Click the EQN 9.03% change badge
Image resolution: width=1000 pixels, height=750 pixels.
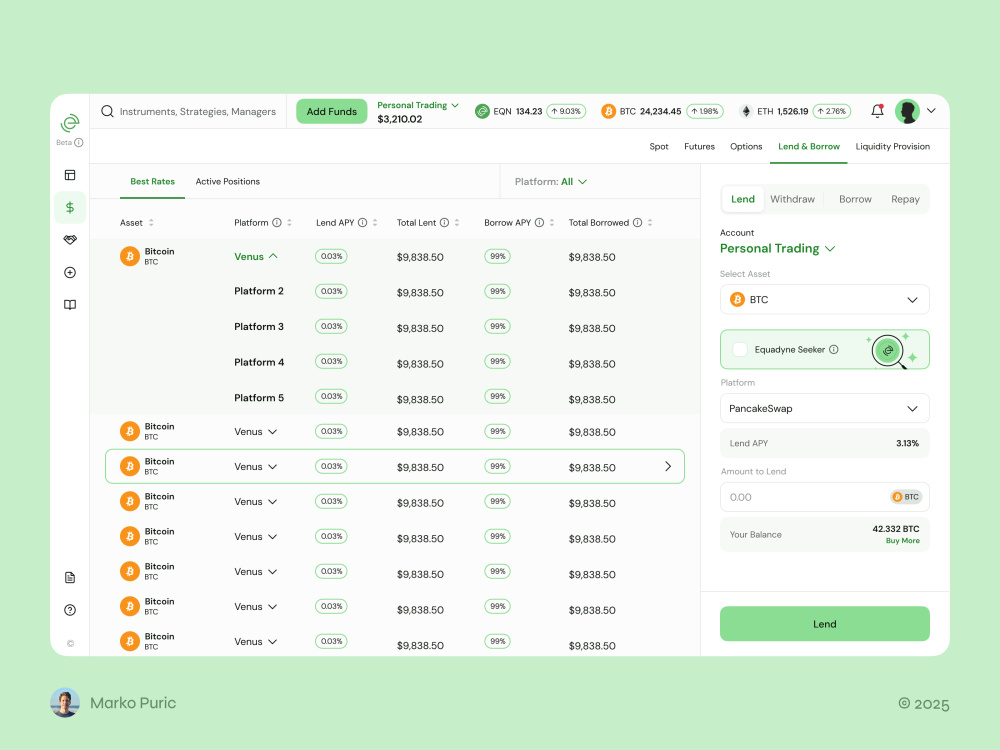(566, 112)
